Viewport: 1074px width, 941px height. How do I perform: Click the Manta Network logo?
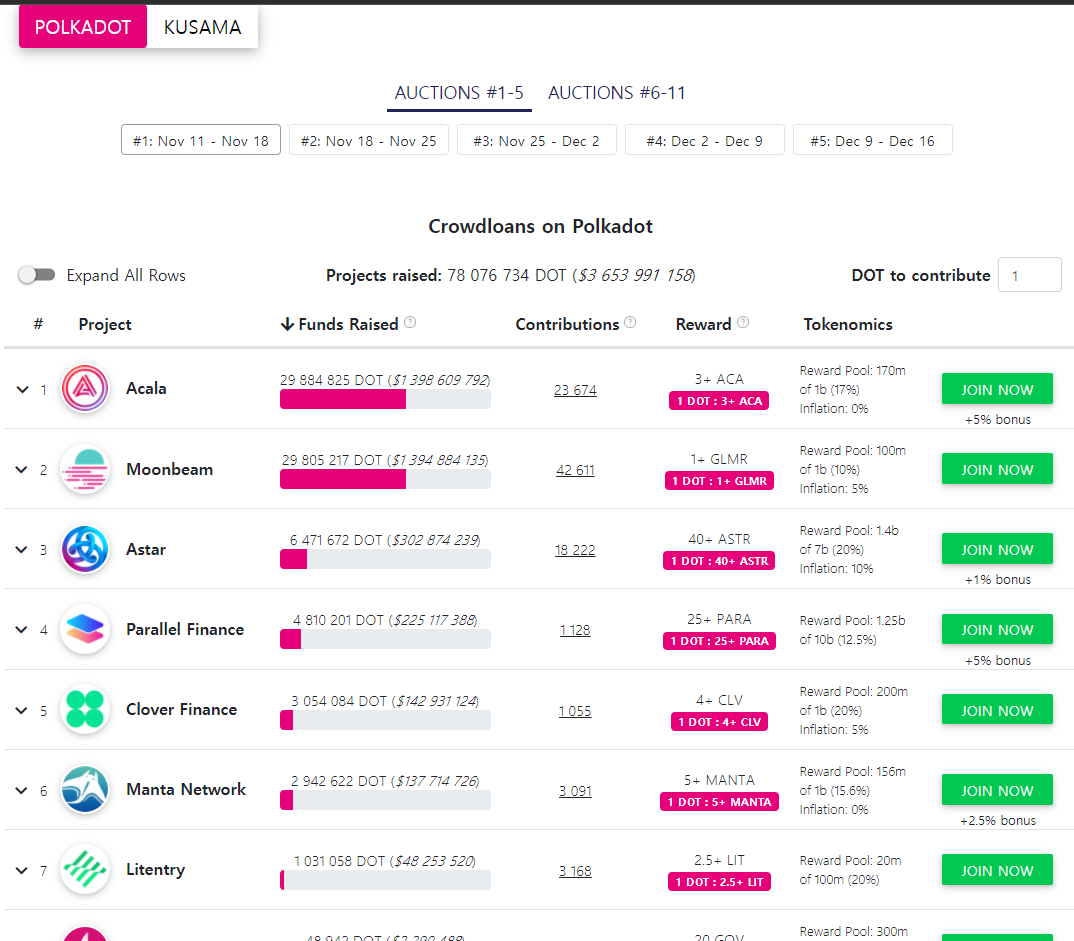point(85,790)
